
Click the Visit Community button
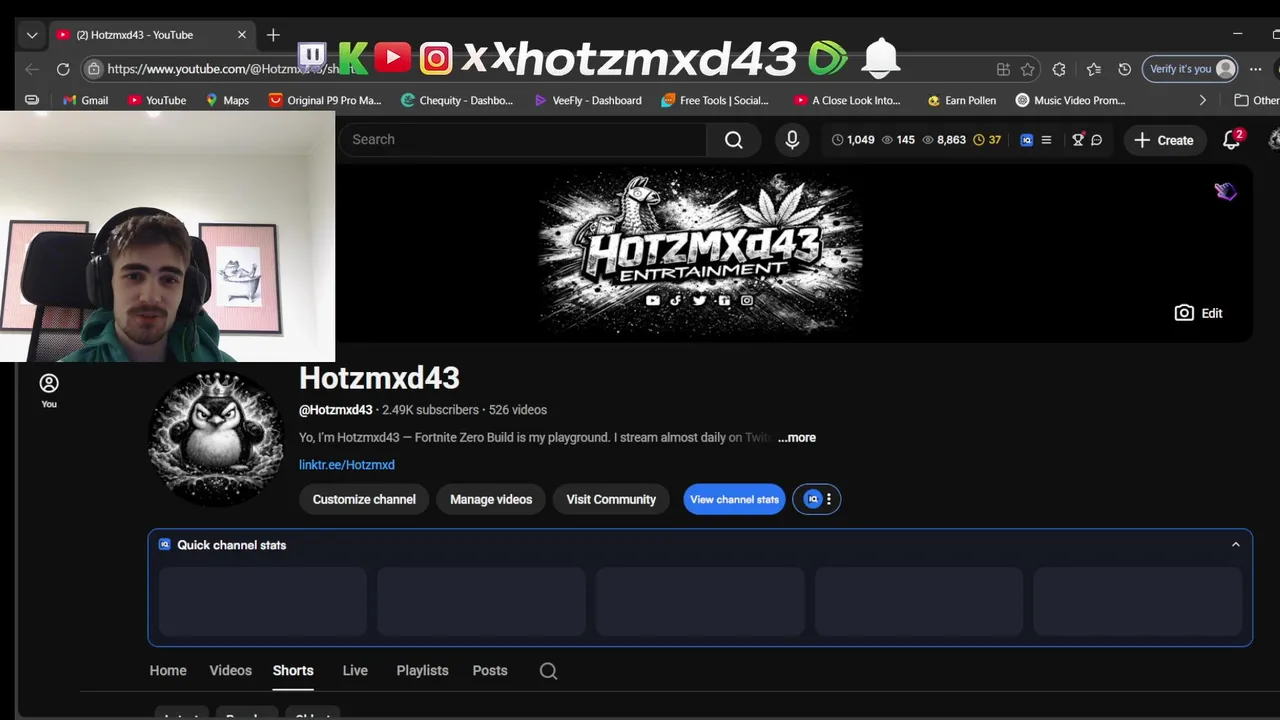(x=611, y=499)
